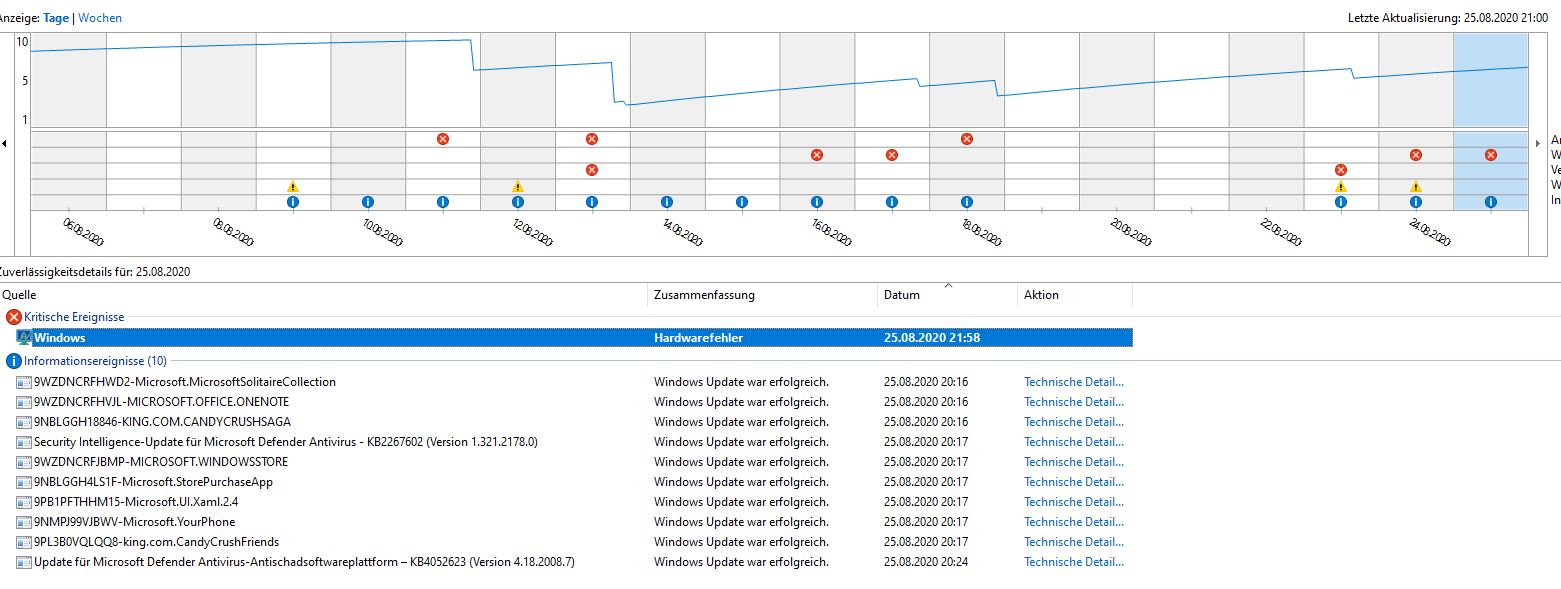This screenshot has width=1561, height=589.
Task: Open Technische Details for MicrosoftSolitaireCollection
Action: (1074, 382)
